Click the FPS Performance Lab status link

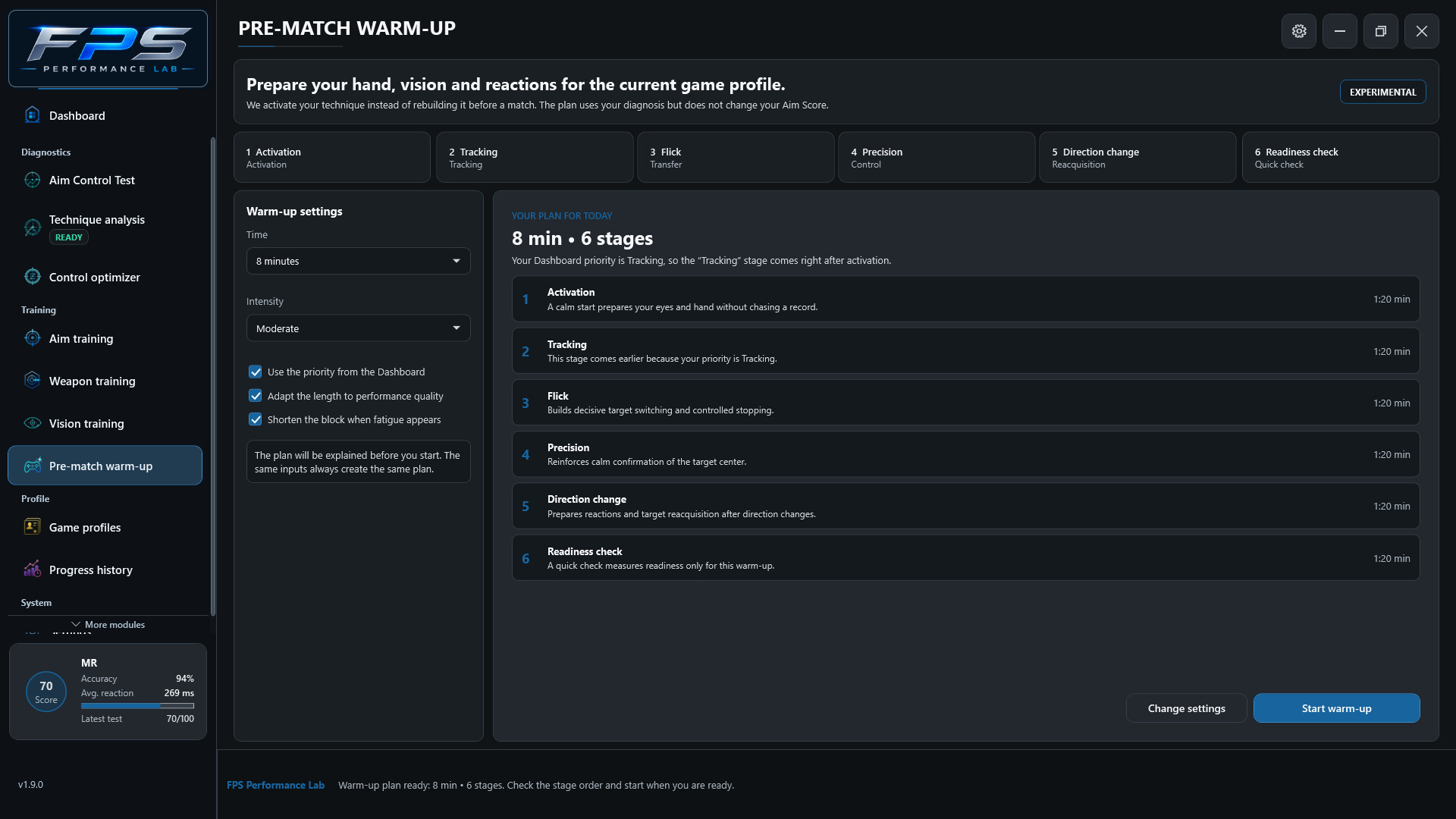tap(275, 786)
